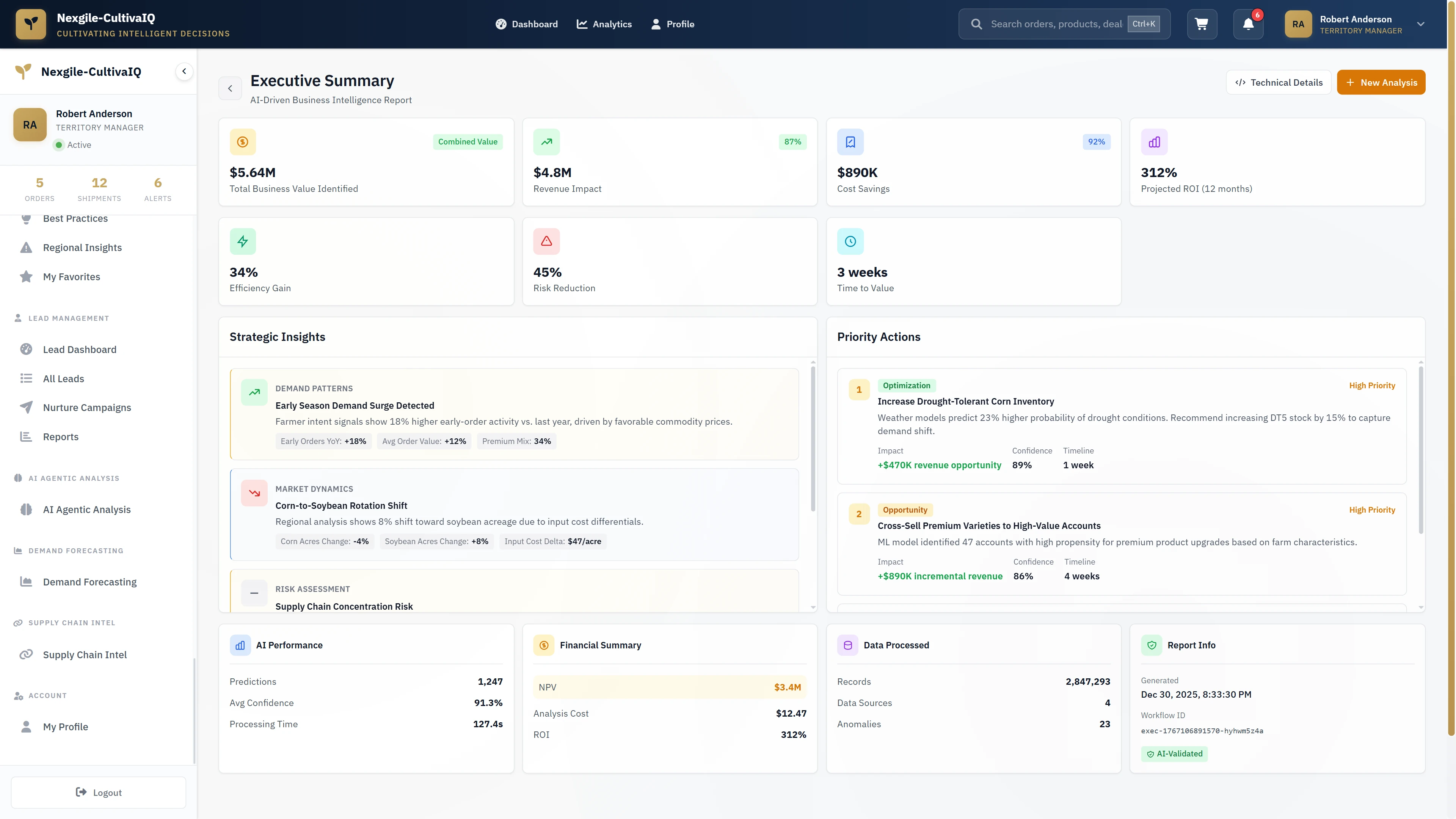Click the notifications bell icon
This screenshot has width=1456, height=819.
(x=1248, y=24)
